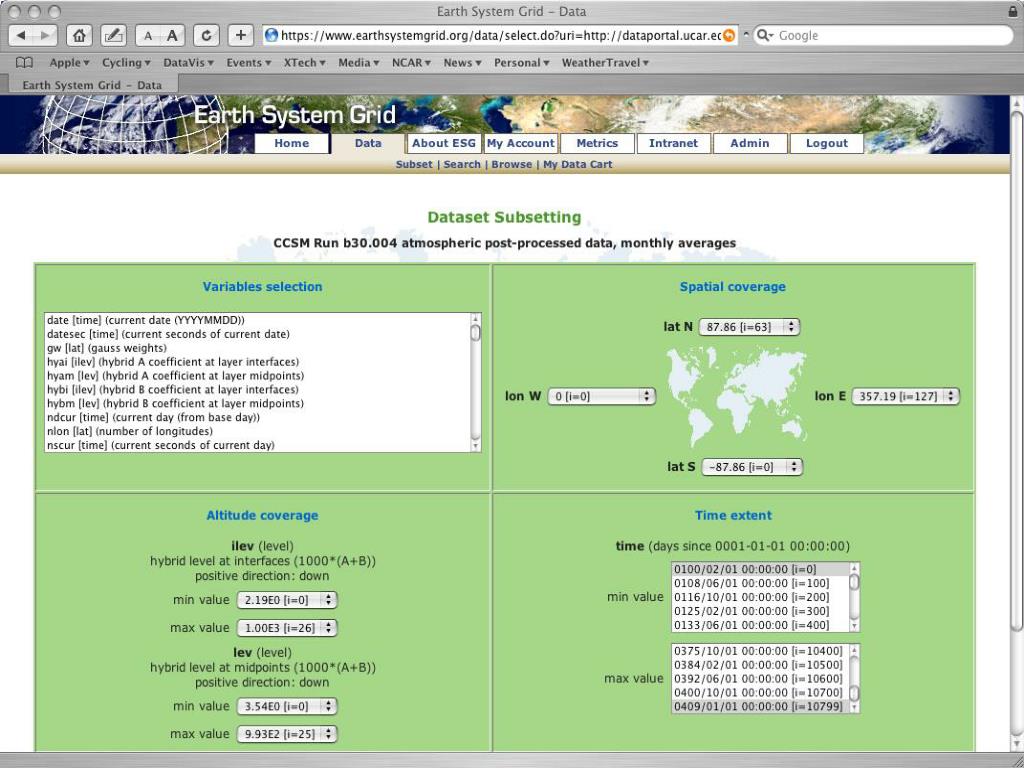
Task: Choose max time 0384/02/01 [i=10500]
Action: [760, 665]
